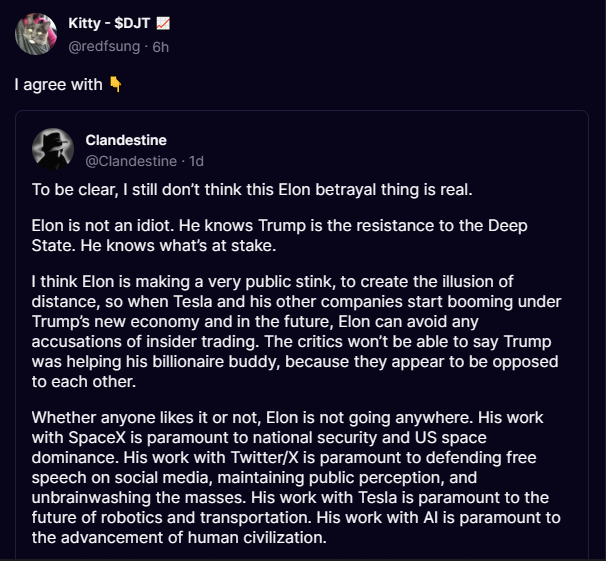Open the Kitty - $DJT display name

110,23
